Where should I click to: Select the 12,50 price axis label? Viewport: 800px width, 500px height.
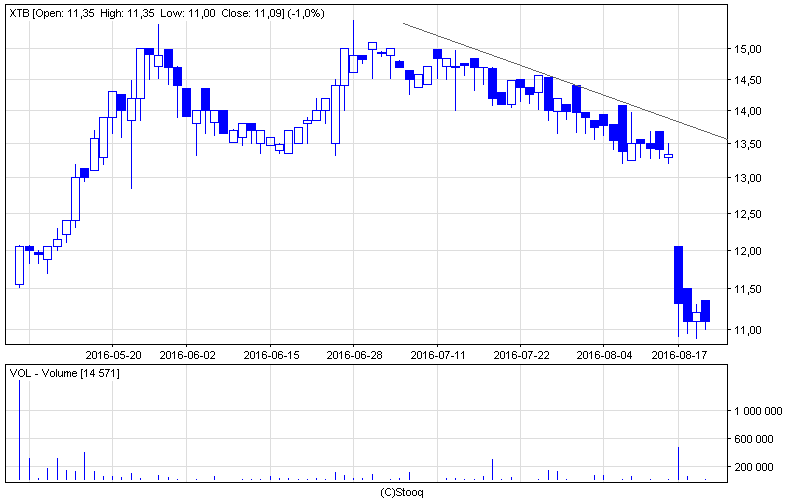747,214
